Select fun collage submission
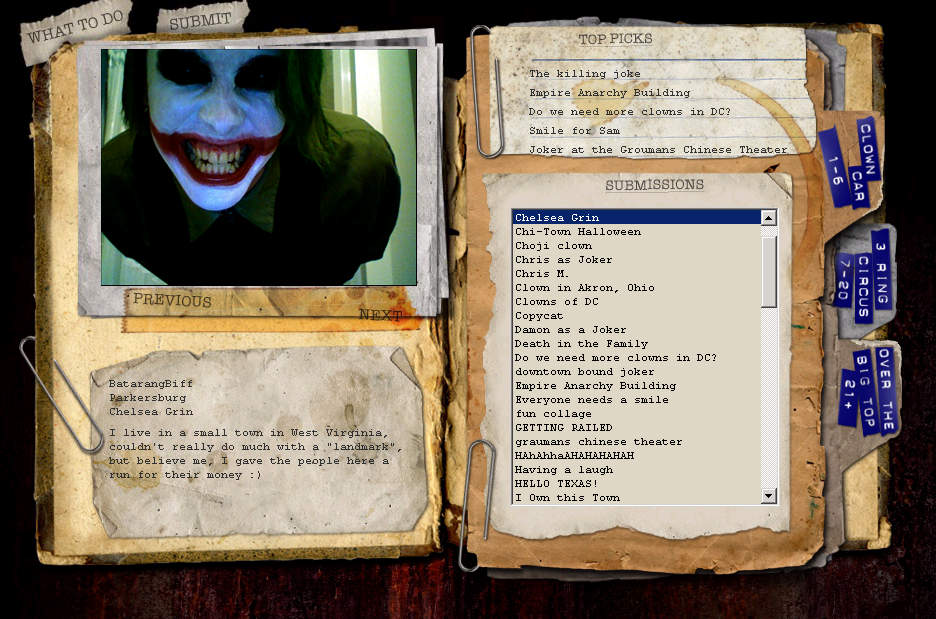 pos(637,414)
